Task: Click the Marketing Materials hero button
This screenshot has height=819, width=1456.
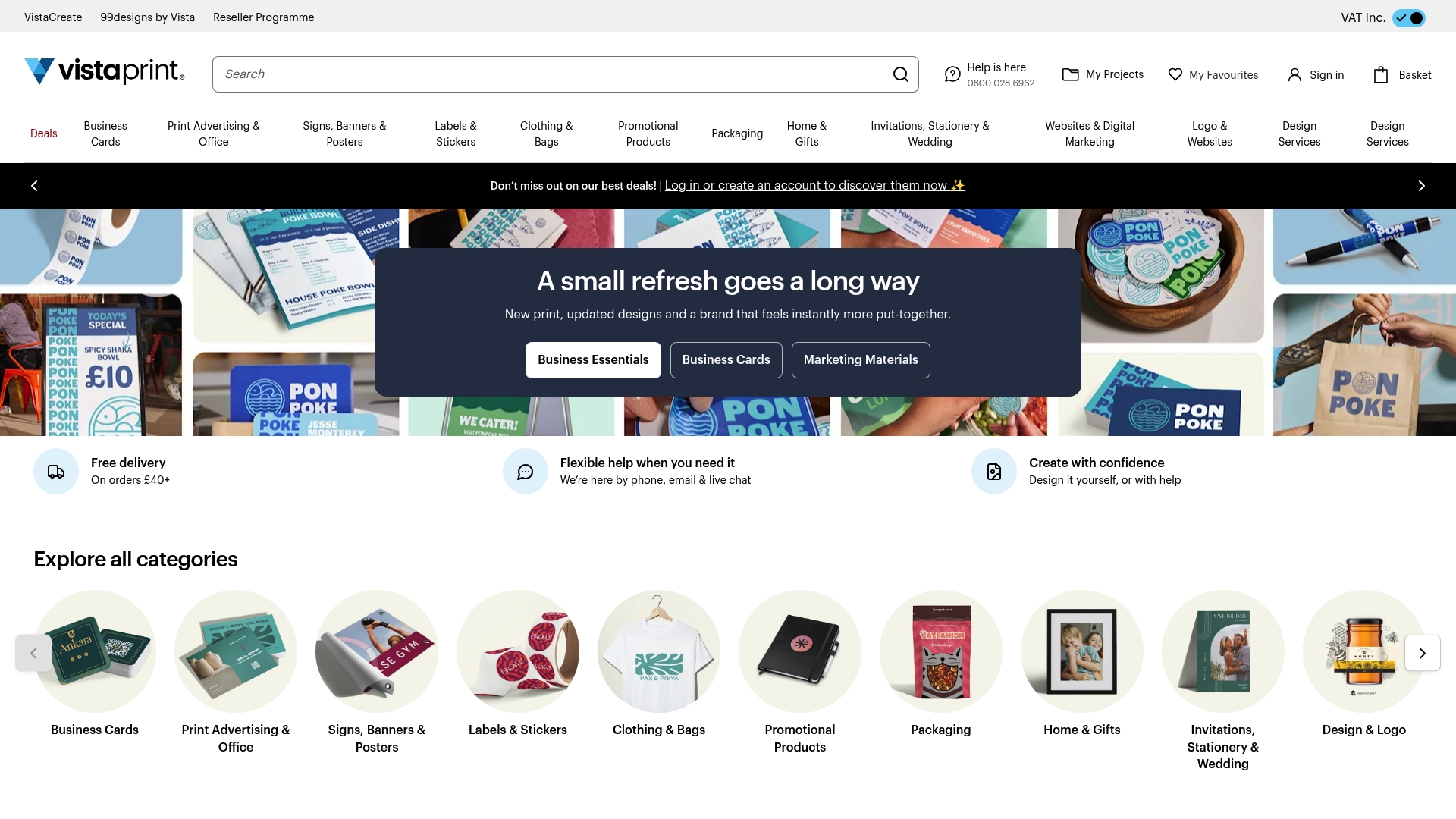Action: click(x=861, y=360)
